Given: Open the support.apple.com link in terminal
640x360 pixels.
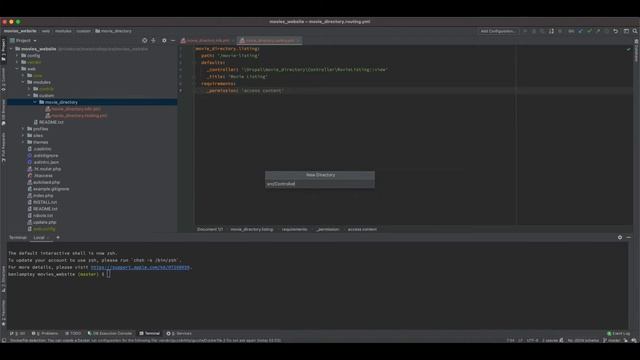Looking at the screenshot, I should pos(140,267).
